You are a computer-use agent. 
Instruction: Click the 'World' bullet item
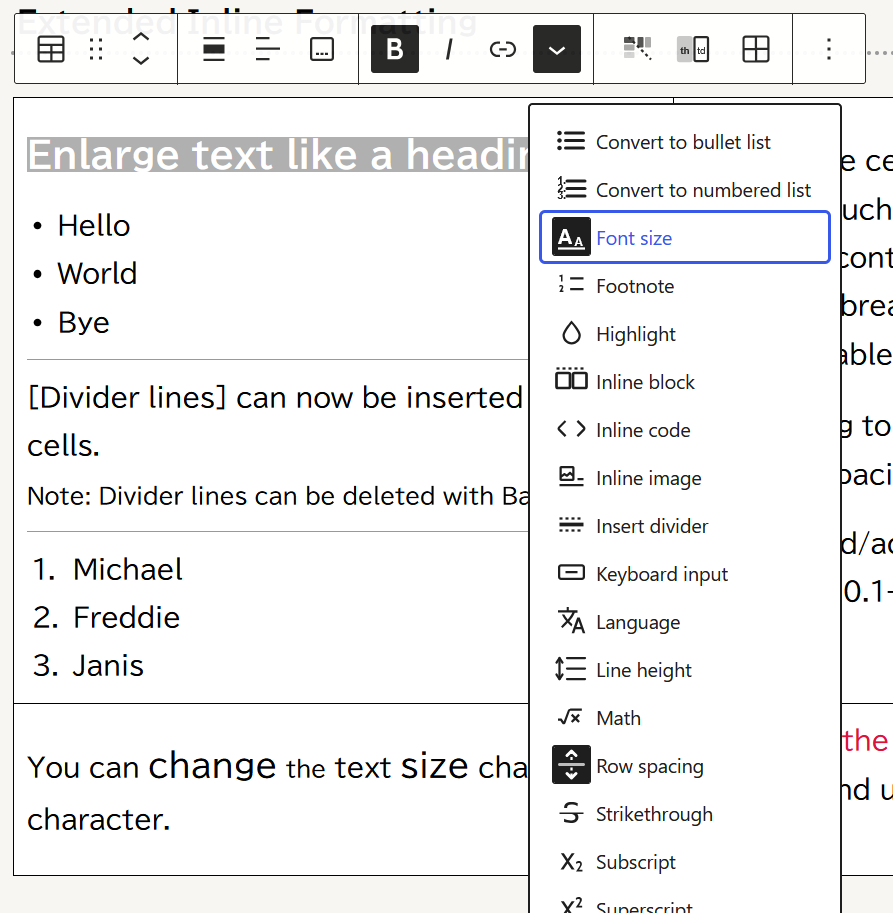(x=97, y=274)
